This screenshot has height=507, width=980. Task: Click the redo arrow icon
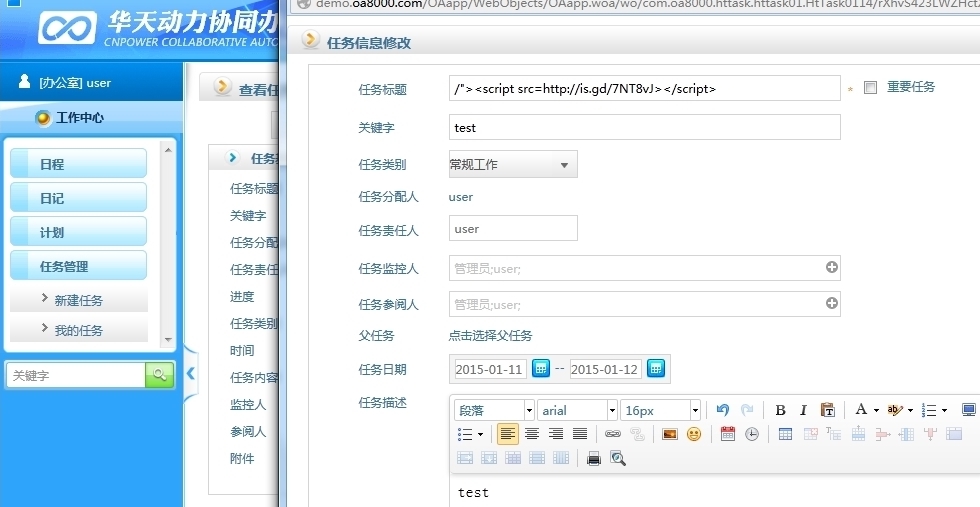[x=747, y=410]
